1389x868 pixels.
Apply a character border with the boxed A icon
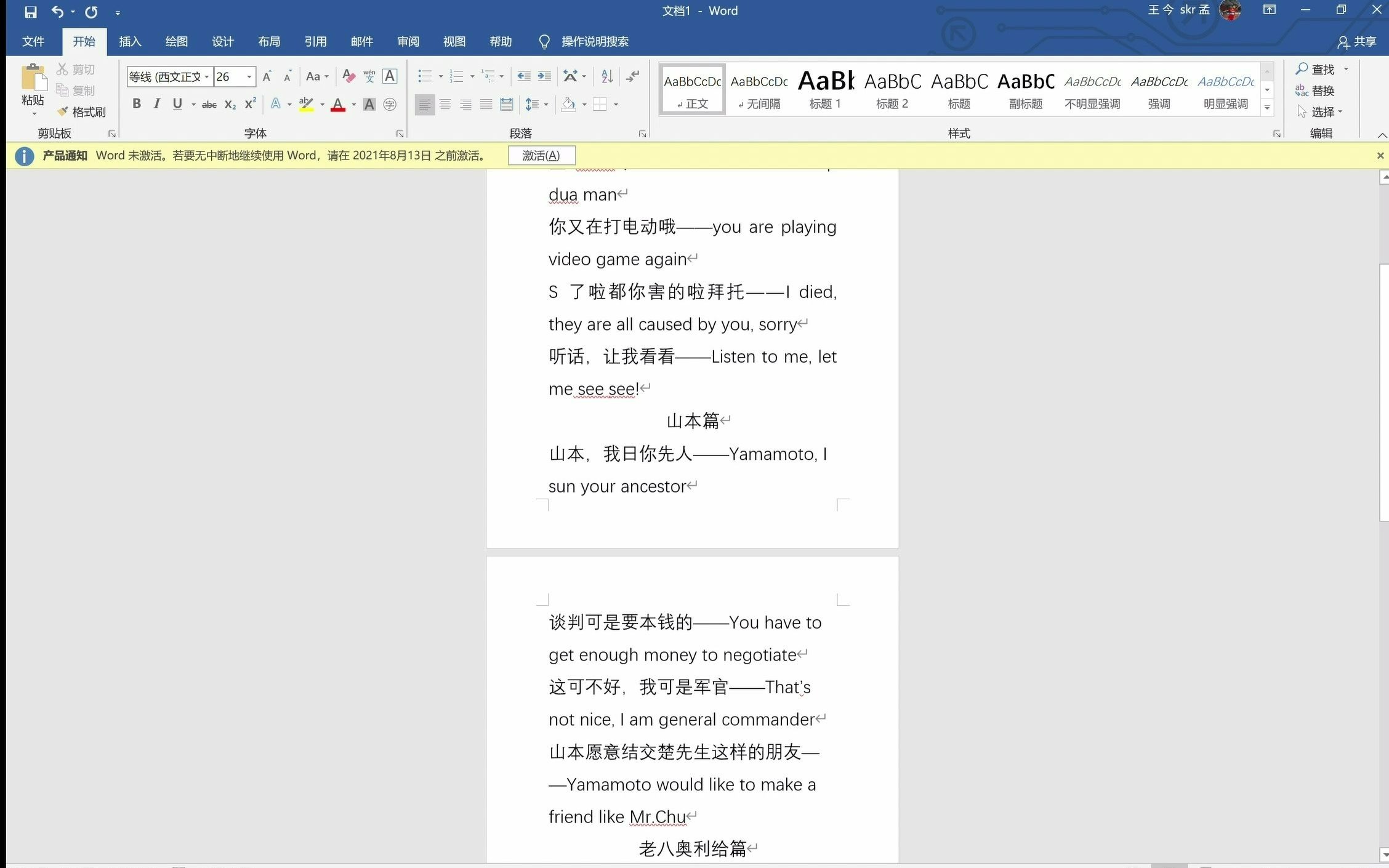[x=390, y=76]
